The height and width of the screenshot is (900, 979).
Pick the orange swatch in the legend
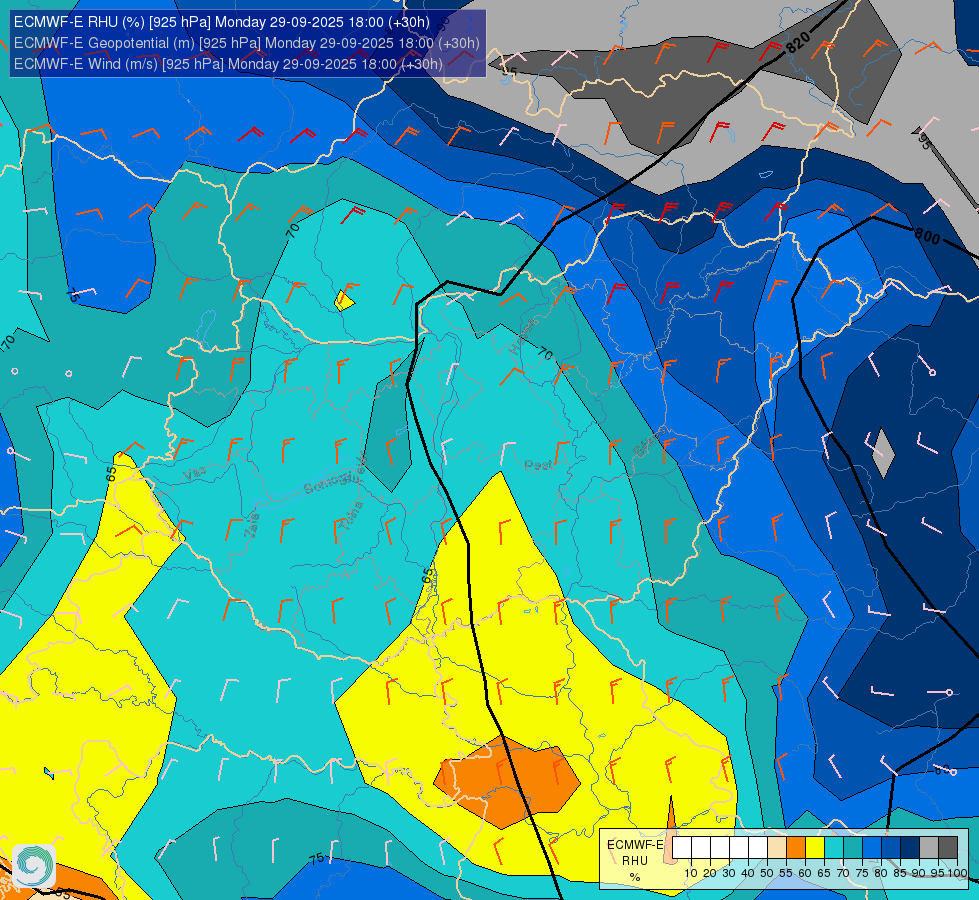click(x=795, y=848)
